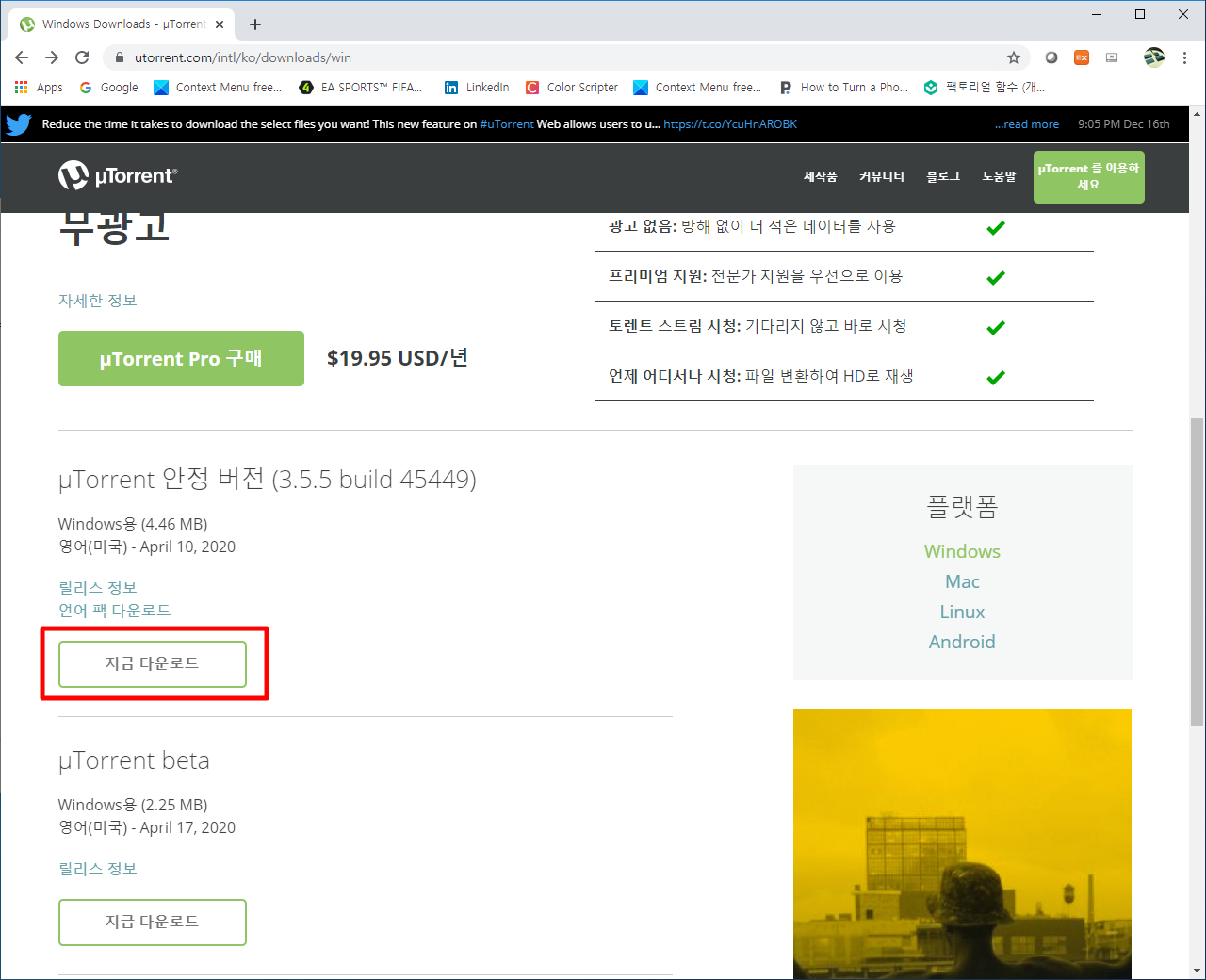Image resolution: width=1206 pixels, height=980 pixels.
Task: View the site info lock icon
Action: 120,57
